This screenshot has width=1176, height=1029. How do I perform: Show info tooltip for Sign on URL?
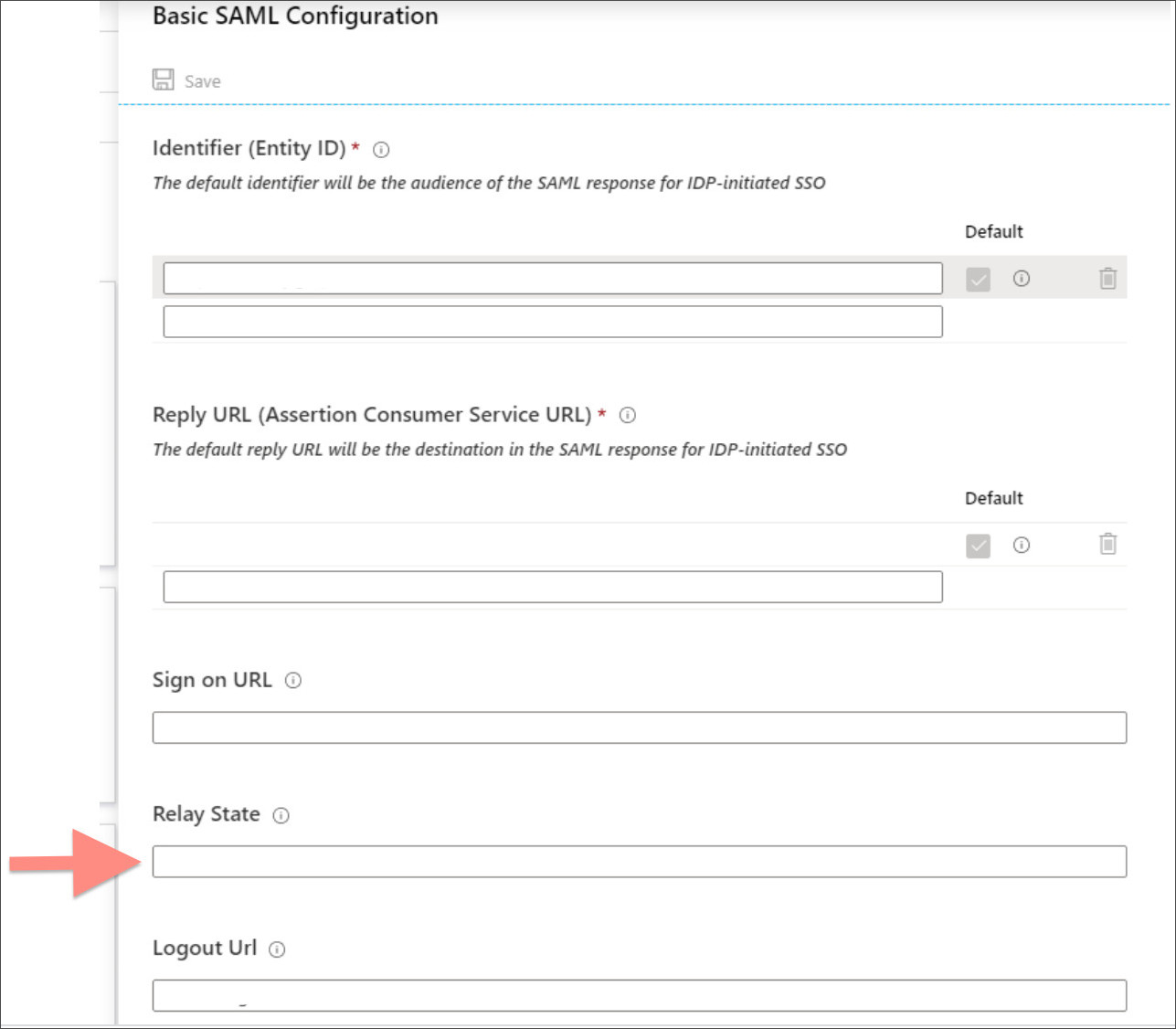pos(293,681)
